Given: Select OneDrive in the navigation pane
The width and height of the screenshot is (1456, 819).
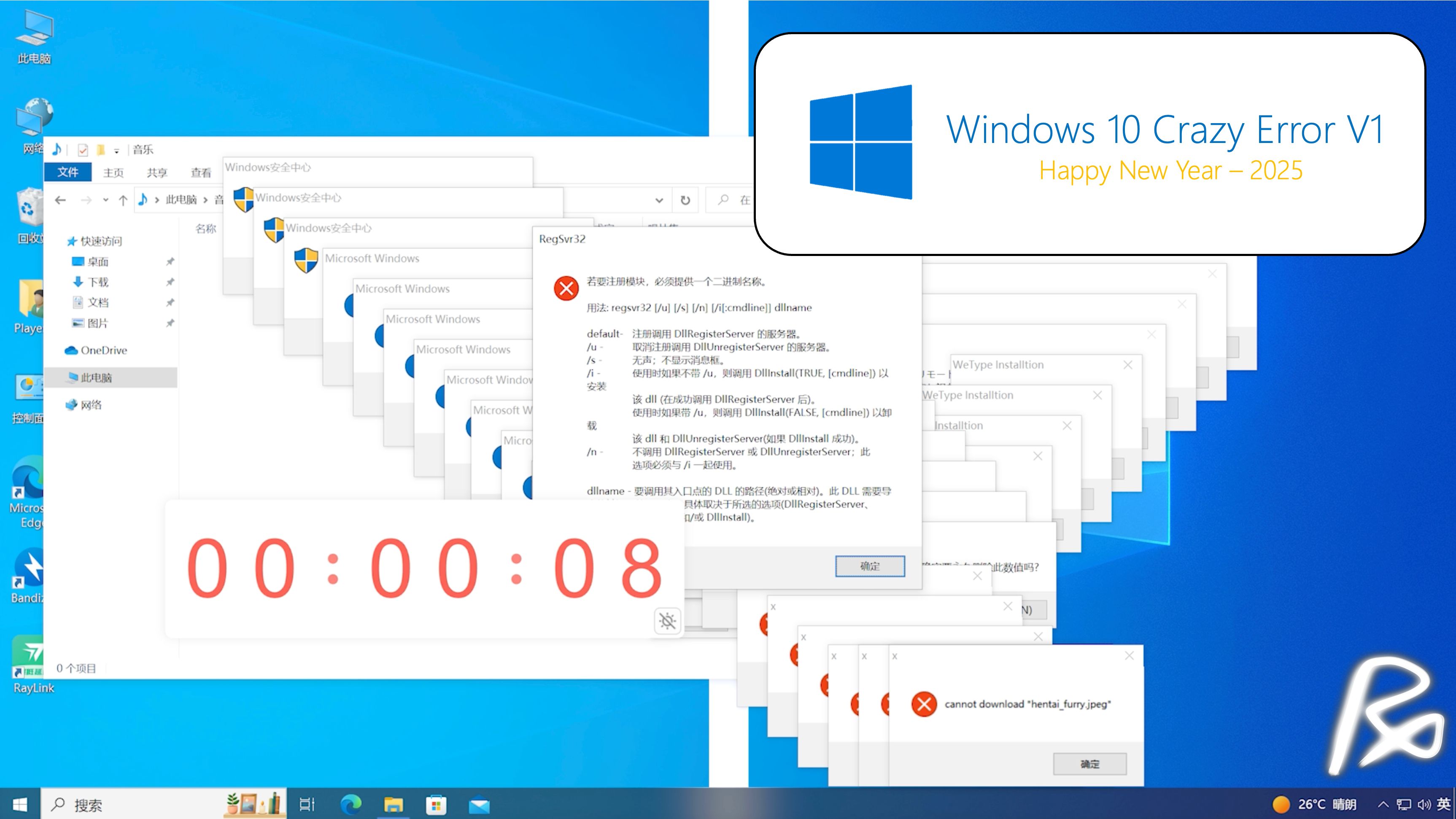Looking at the screenshot, I should [103, 350].
